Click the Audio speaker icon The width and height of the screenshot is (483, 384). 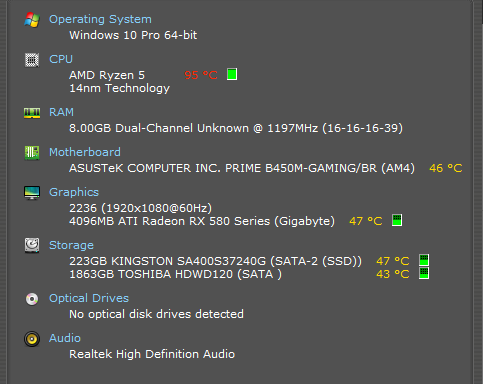(32, 339)
